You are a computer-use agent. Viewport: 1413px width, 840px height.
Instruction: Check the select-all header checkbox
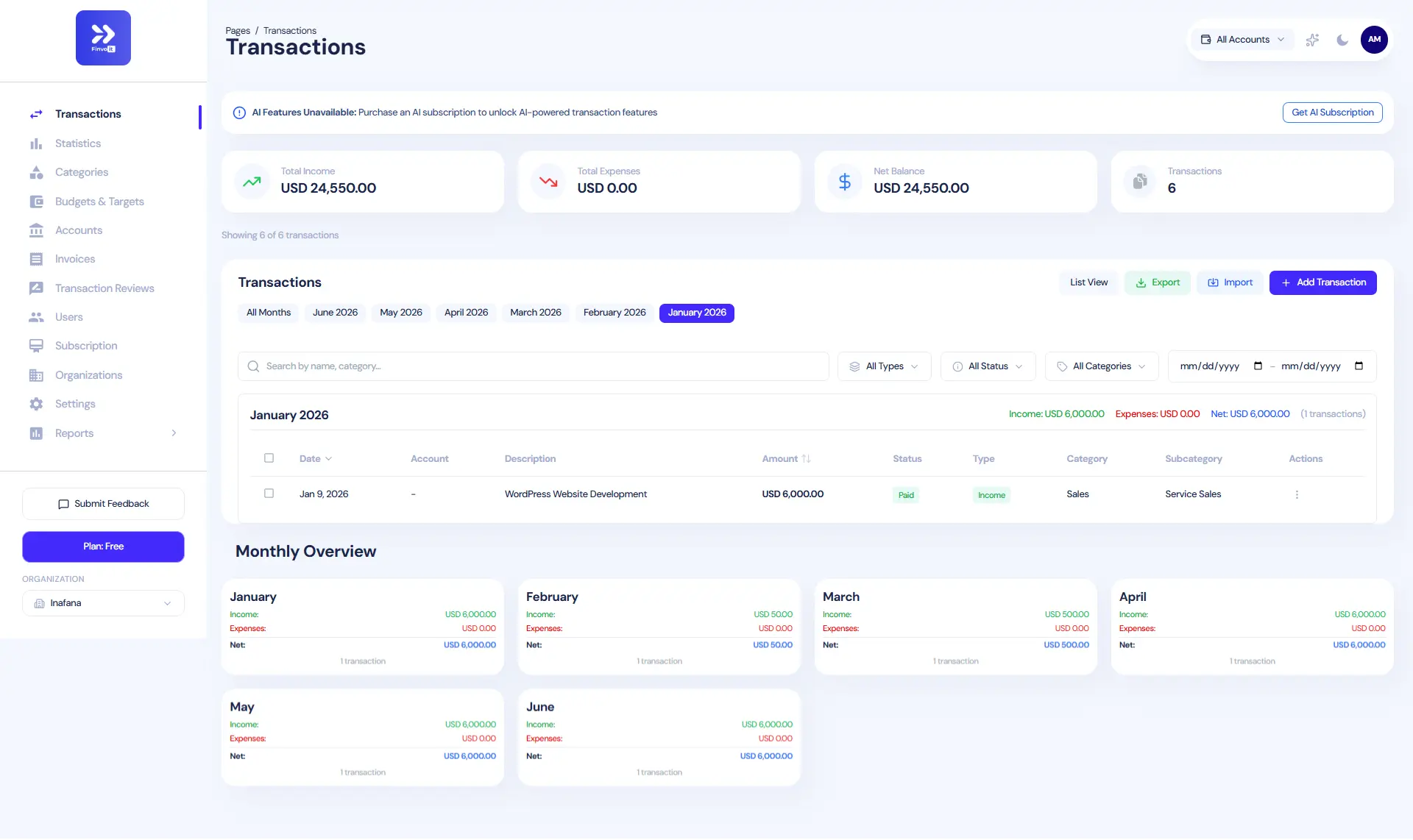click(269, 458)
